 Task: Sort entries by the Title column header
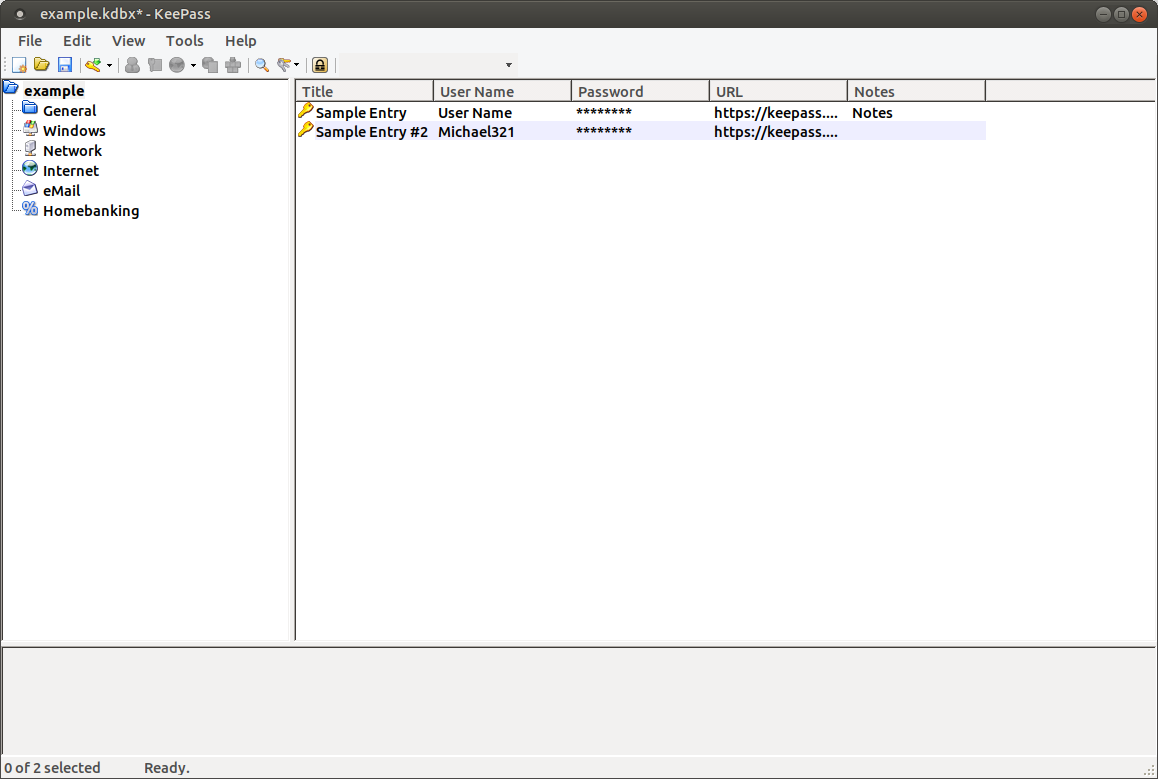click(365, 92)
